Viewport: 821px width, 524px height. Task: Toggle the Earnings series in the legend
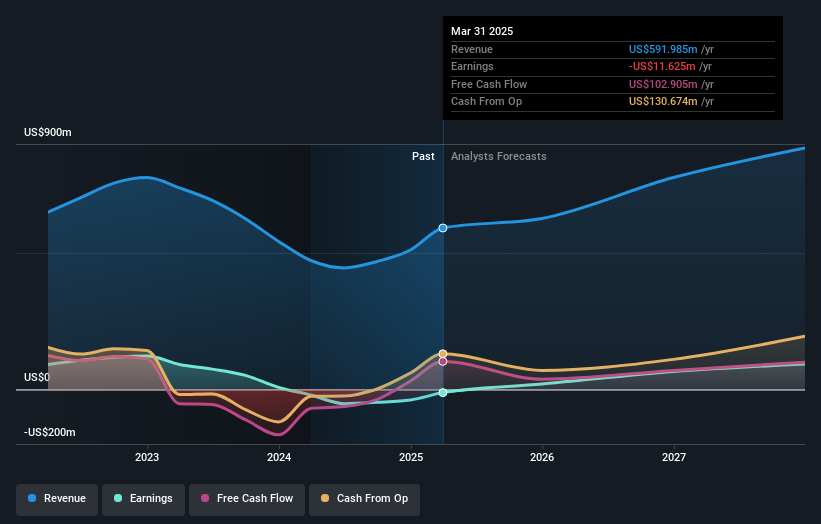pyautogui.click(x=143, y=499)
